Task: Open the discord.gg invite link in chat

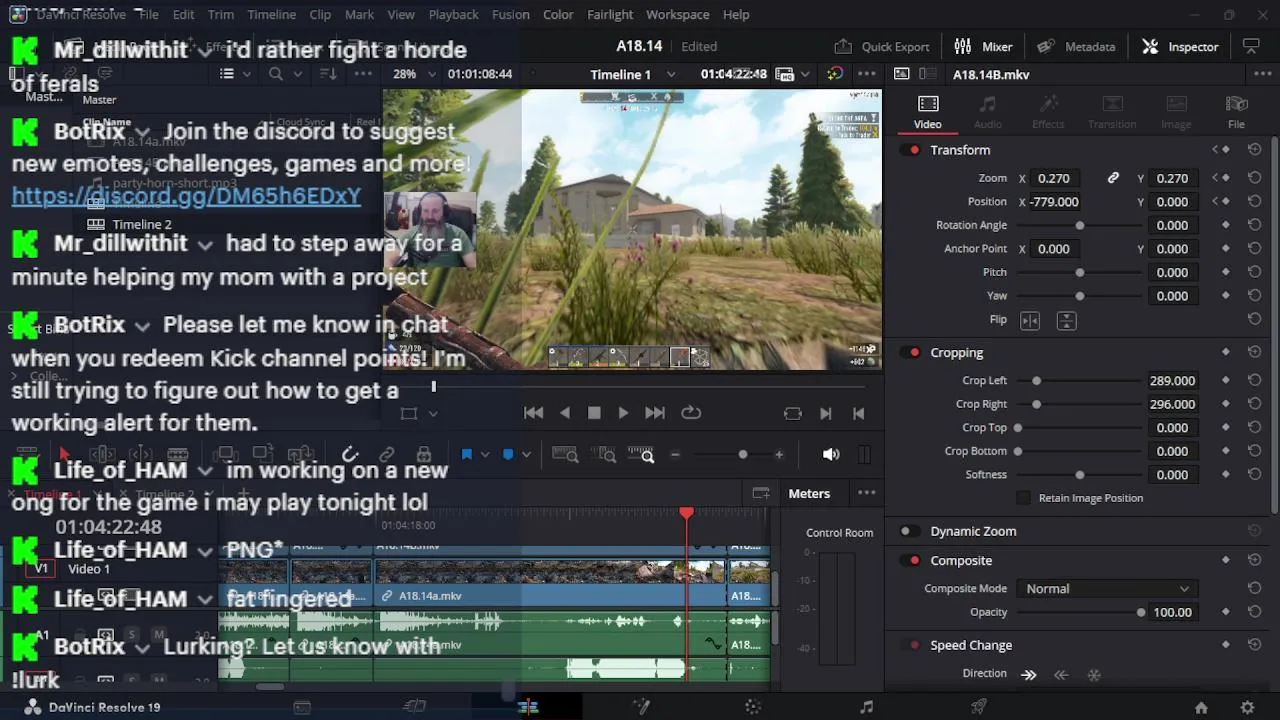Action: [x=186, y=196]
